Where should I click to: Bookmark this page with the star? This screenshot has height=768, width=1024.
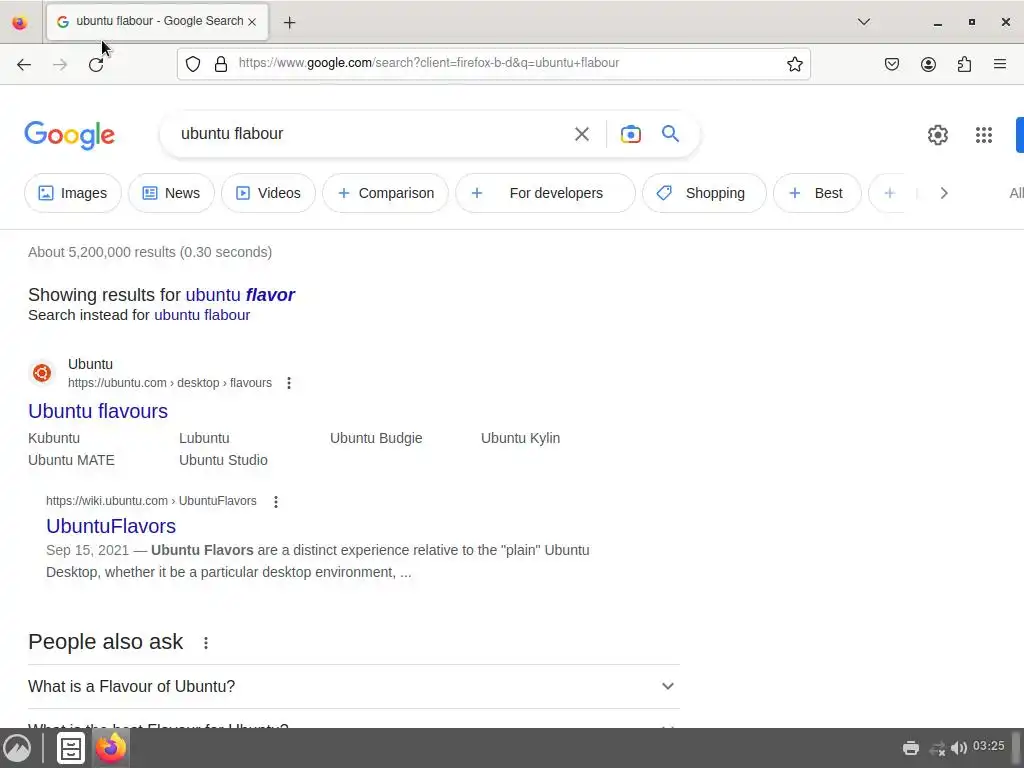[794, 64]
